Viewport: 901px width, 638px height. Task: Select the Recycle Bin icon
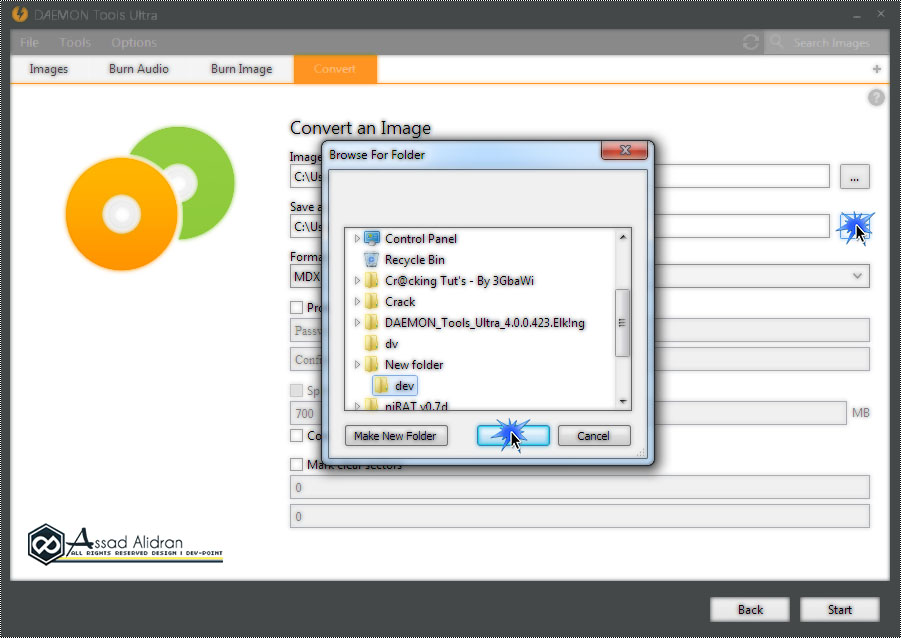pos(372,259)
